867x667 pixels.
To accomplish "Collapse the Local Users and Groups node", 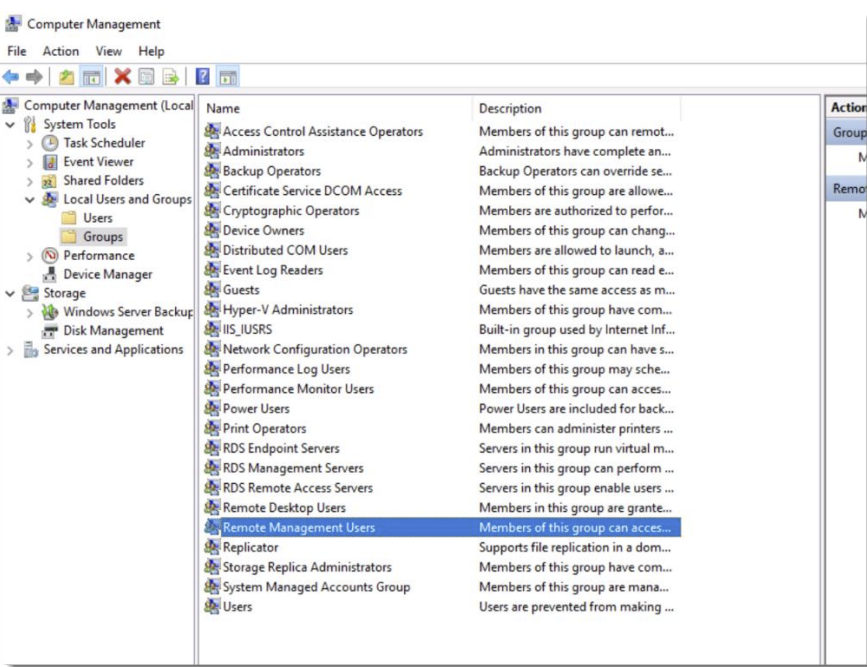I will coord(30,200).
